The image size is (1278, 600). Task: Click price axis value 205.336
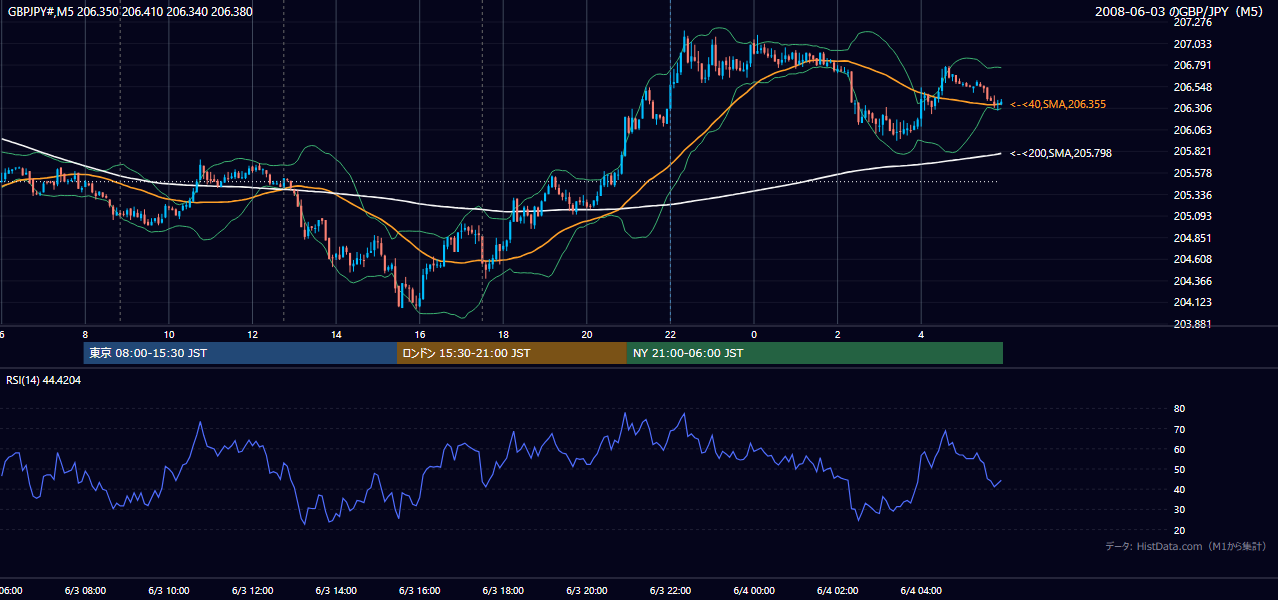point(1193,195)
